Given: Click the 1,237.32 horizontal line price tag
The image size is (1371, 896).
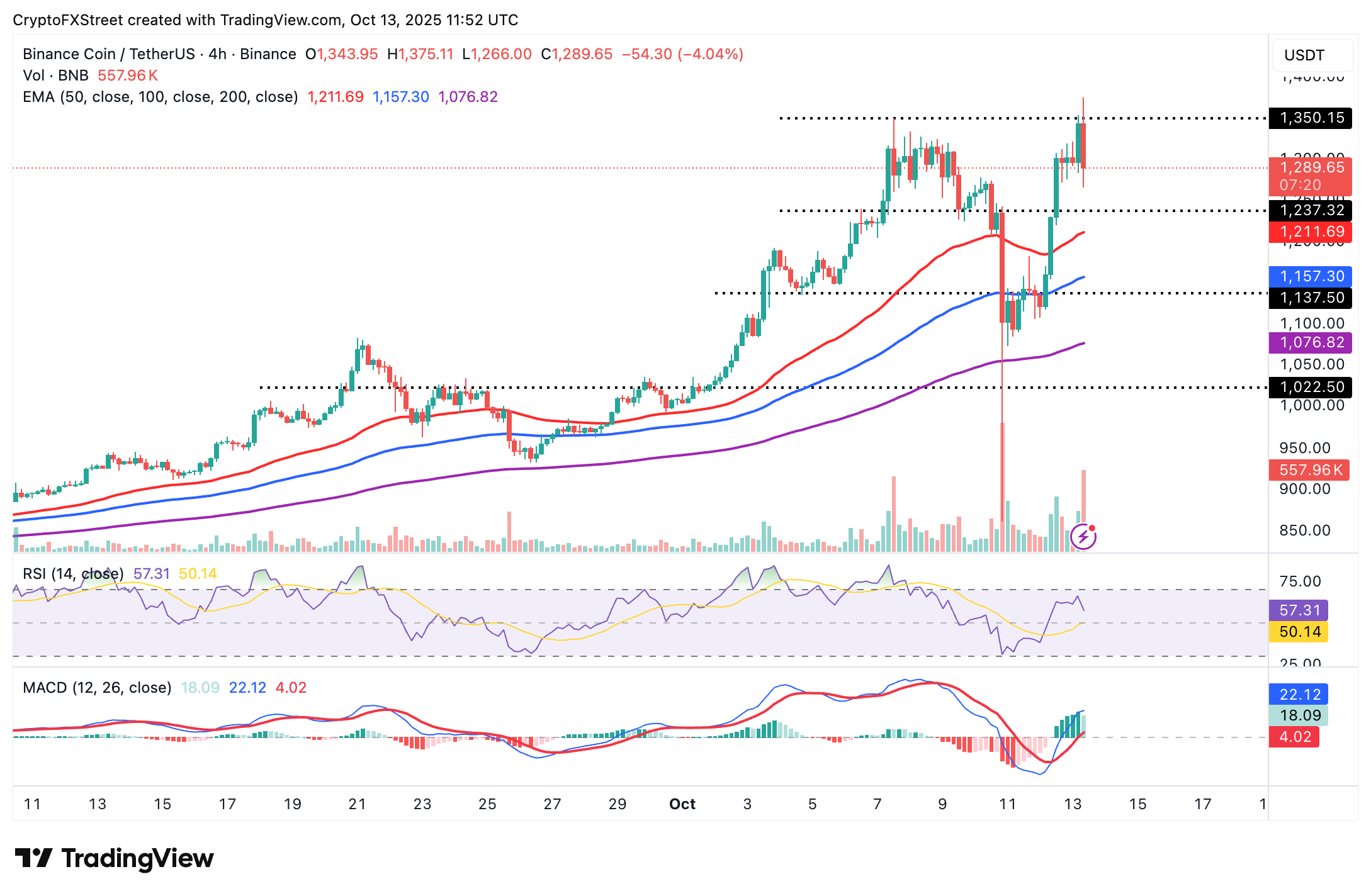Looking at the screenshot, I should click(x=1310, y=210).
